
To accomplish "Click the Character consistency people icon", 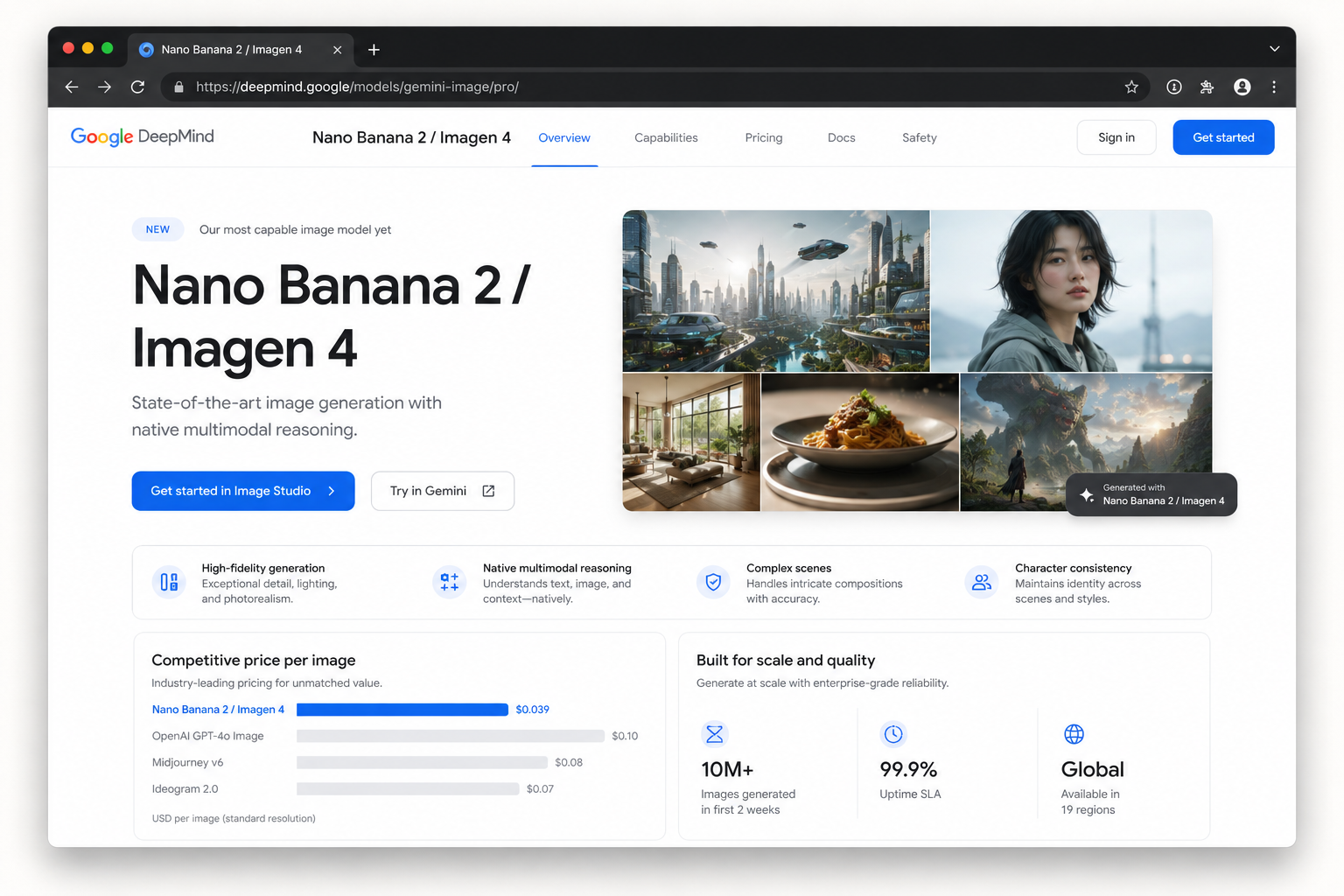I will pos(982,582).
